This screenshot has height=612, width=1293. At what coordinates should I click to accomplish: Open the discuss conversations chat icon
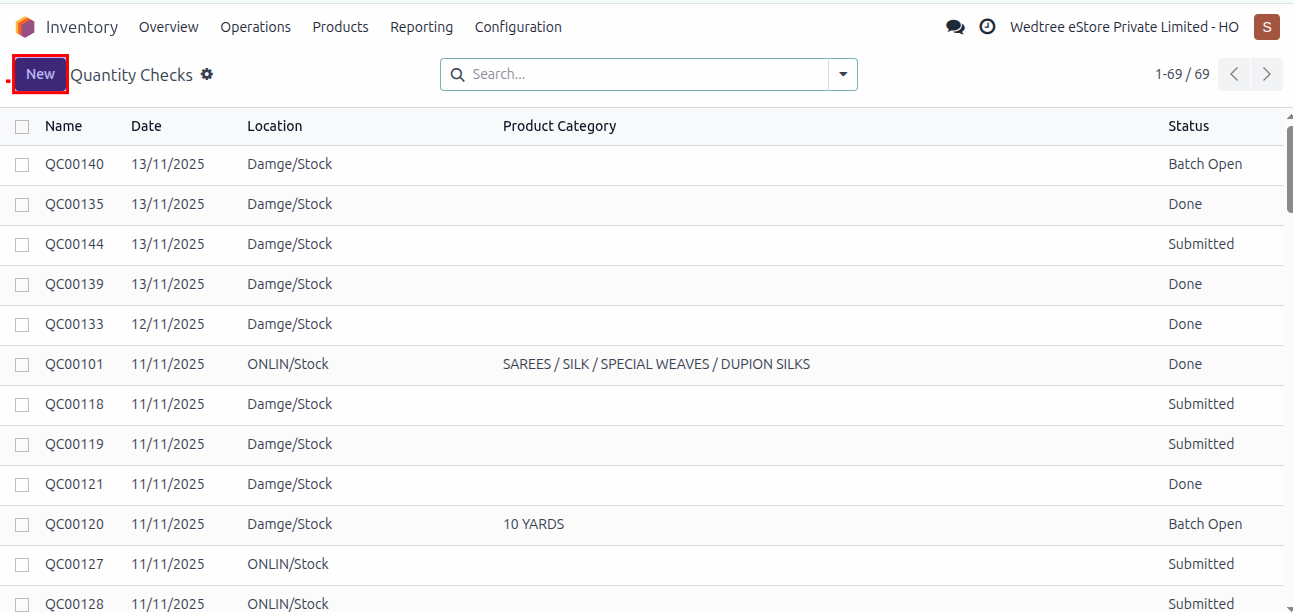click(955, 27)
